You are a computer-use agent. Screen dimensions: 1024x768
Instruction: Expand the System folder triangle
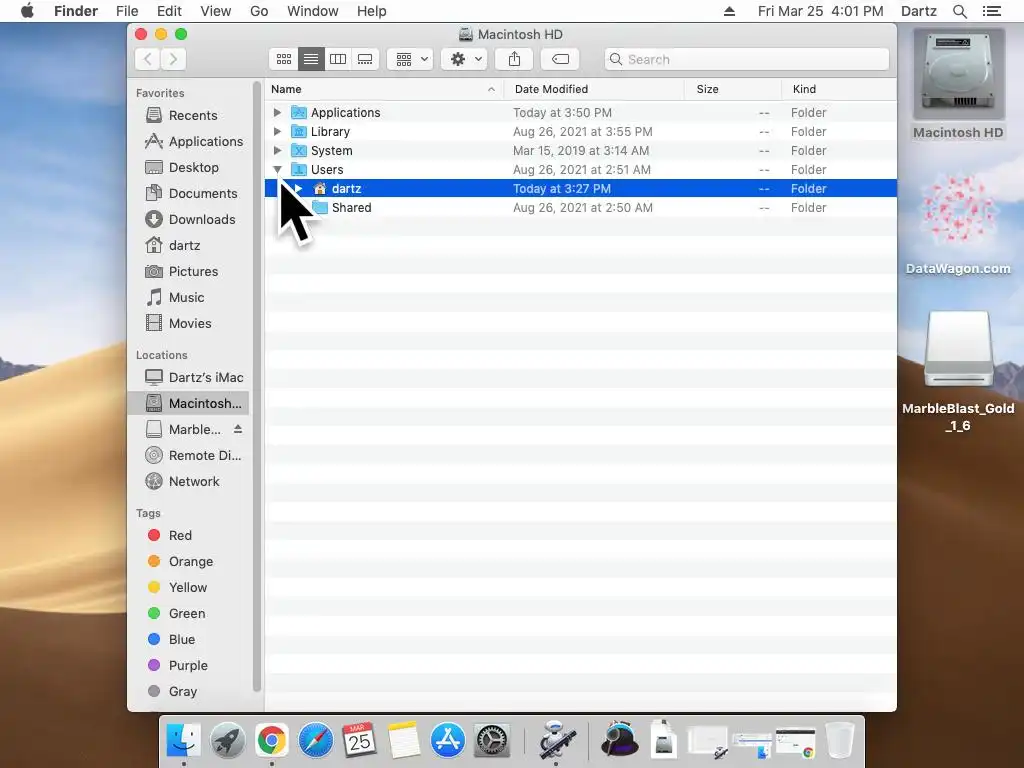pyautogui.click(x=278, y=150)
